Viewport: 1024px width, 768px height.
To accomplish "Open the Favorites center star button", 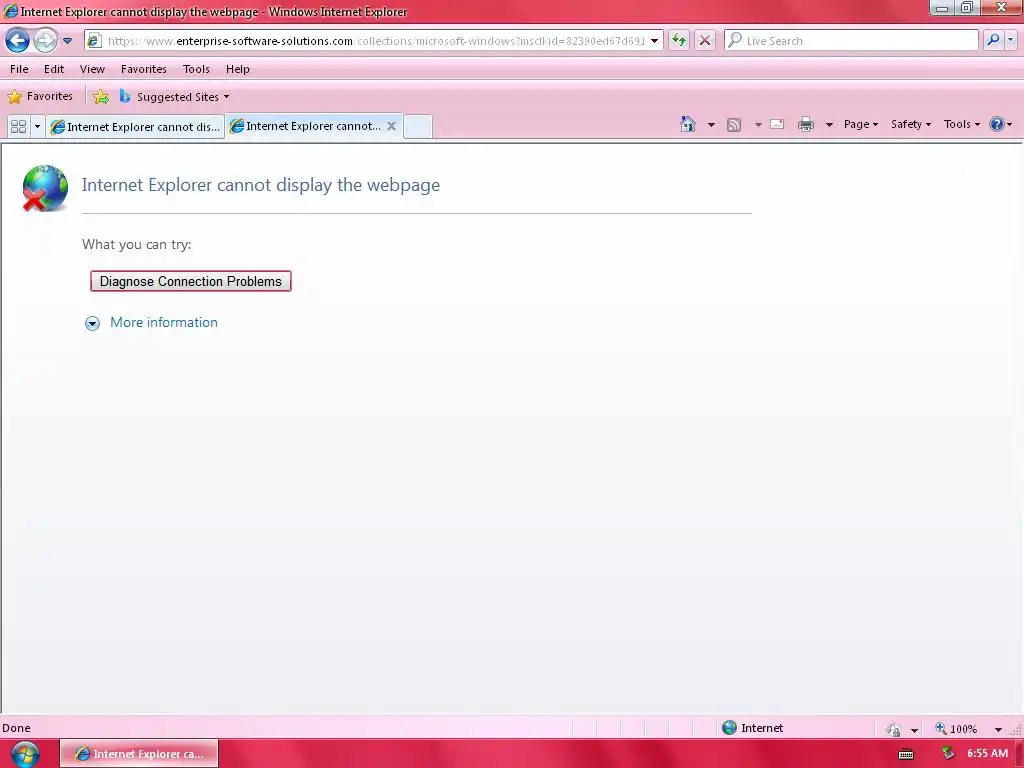I will coord(40,97).
